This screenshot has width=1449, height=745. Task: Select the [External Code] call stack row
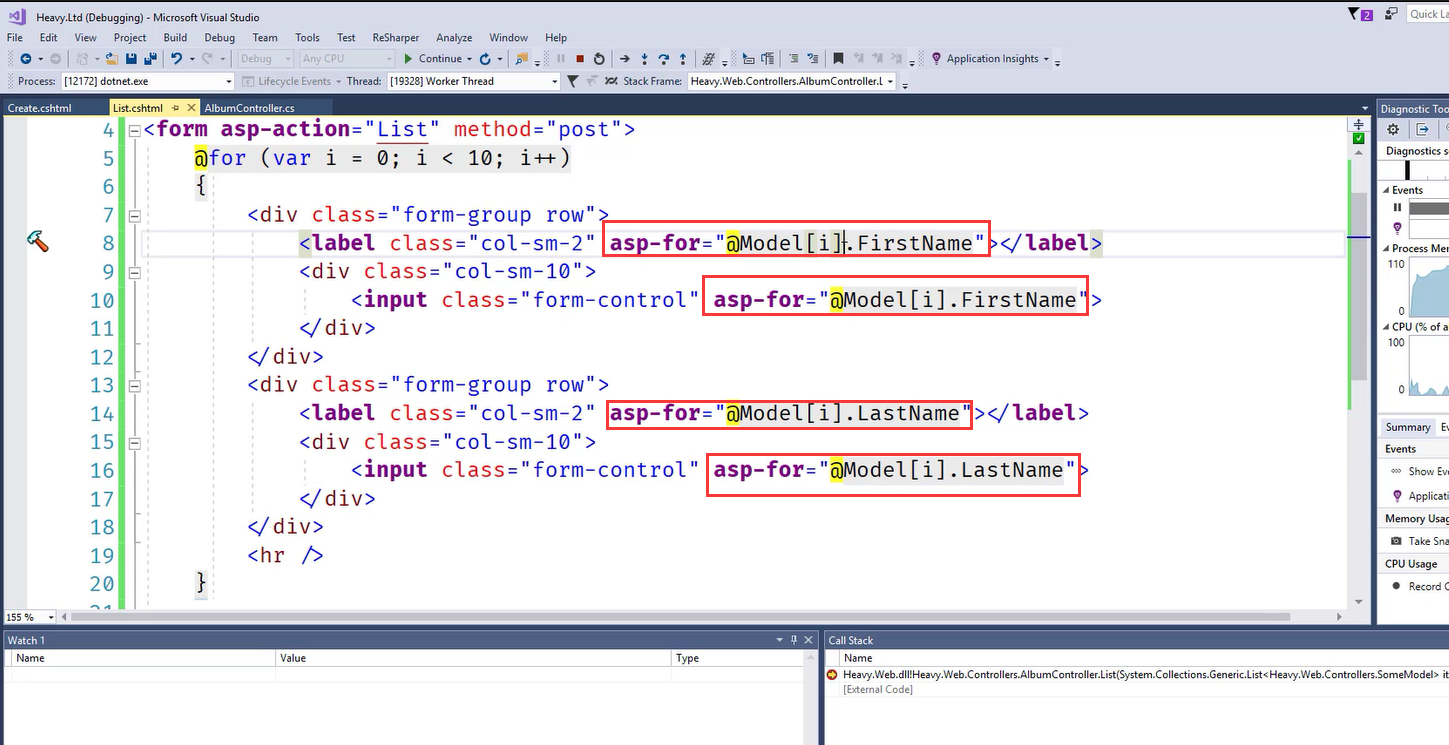pyautogui.click(x=878, y=689)
